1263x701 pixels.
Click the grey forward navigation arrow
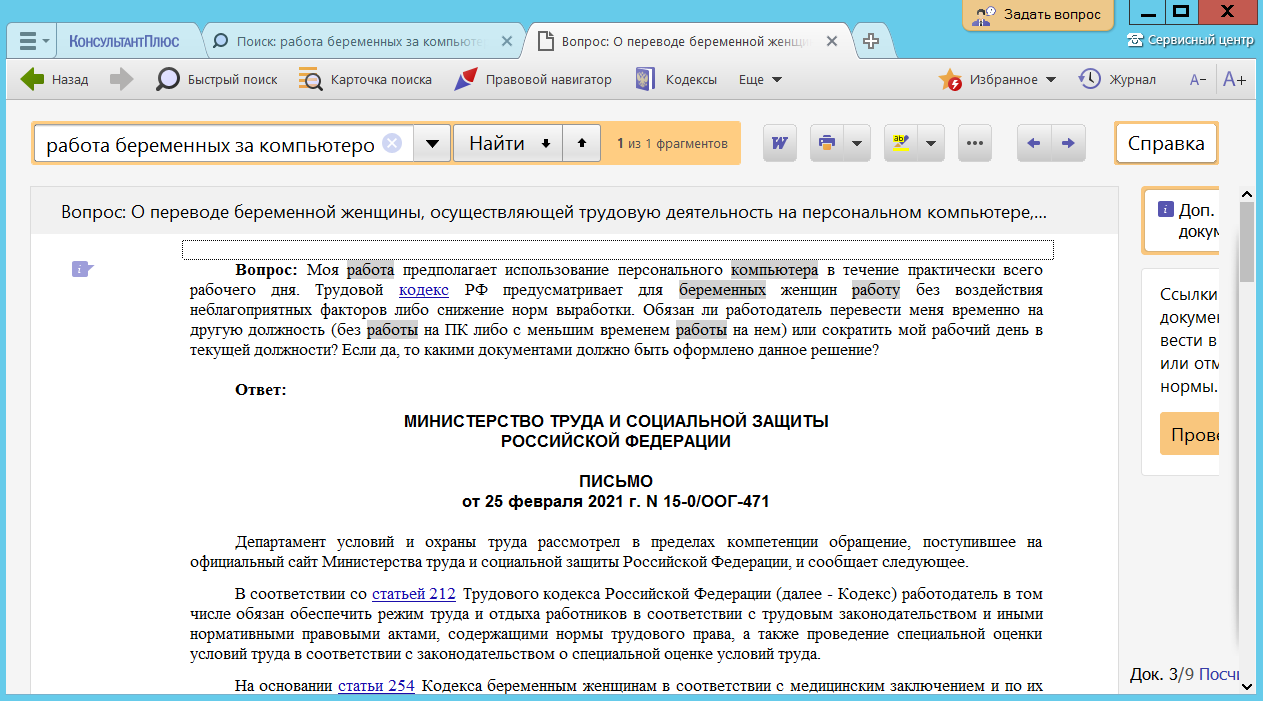[x=121, y=80]
